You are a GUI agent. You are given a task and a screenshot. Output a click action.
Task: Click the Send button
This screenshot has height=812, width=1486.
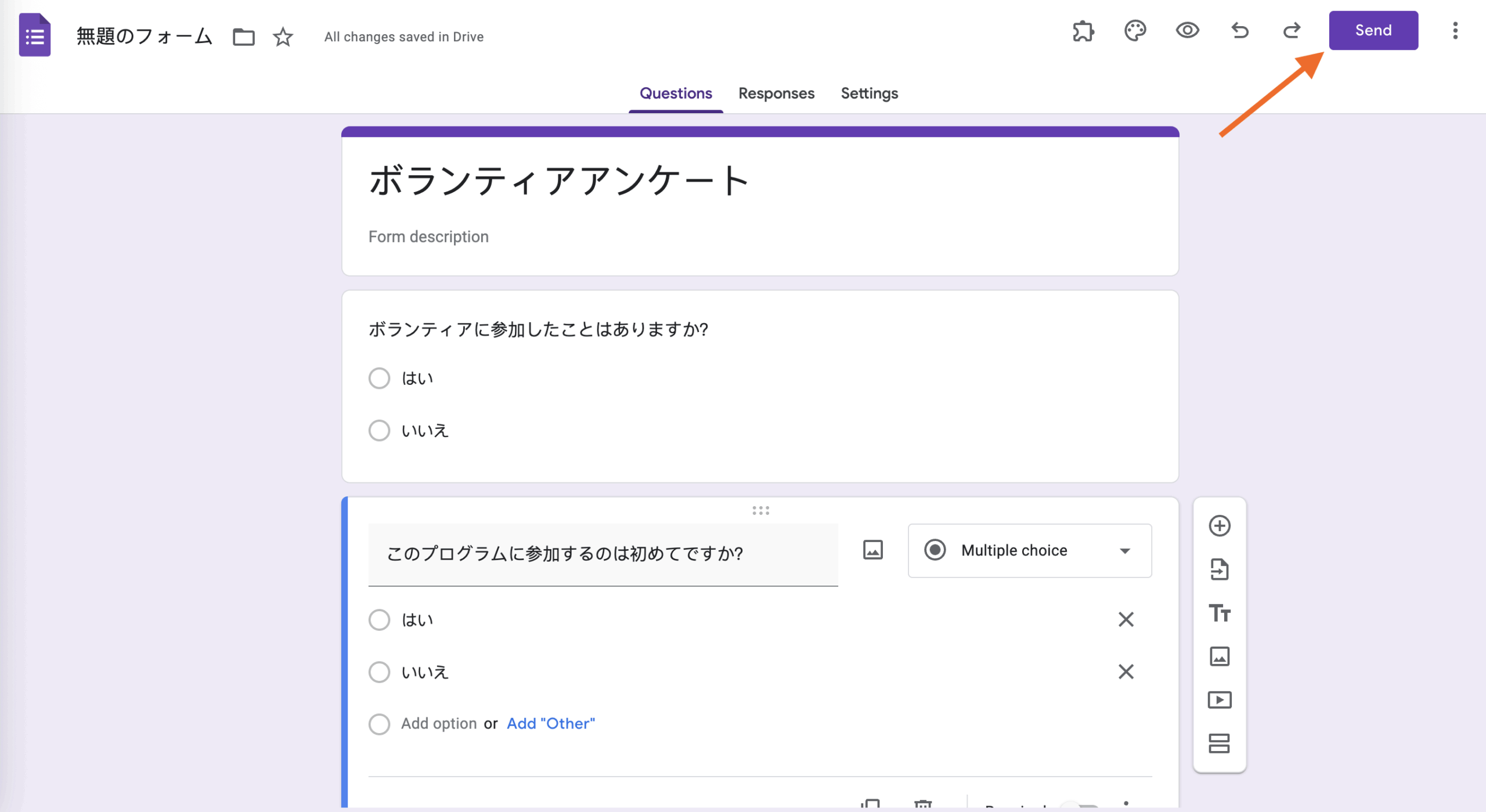[1373, 31]
